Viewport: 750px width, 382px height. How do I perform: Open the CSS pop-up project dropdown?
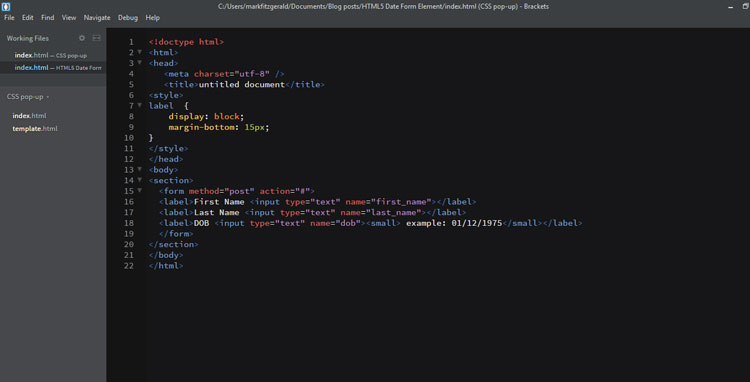coord(28,97)
